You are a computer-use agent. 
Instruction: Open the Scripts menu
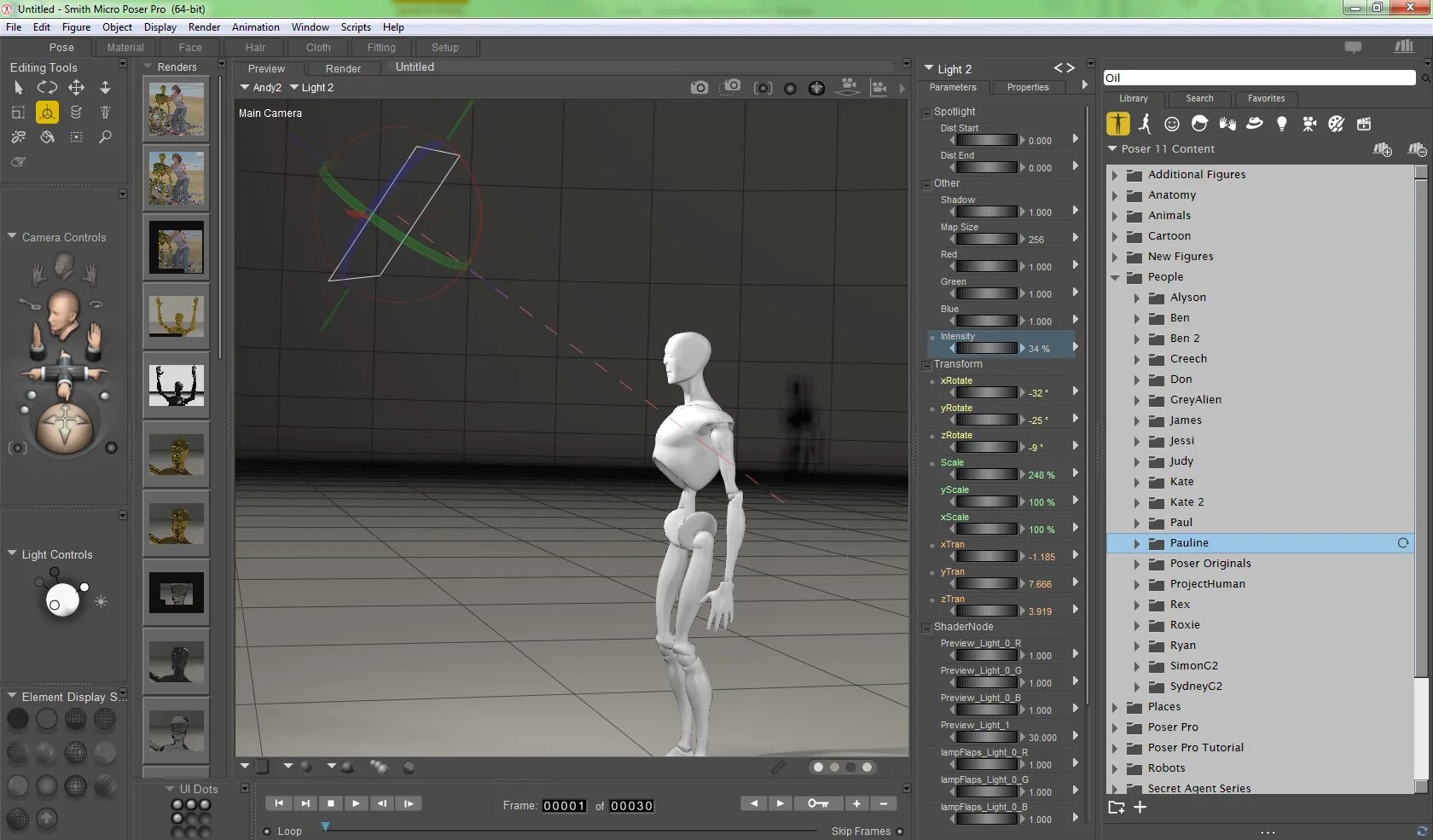click(x=356, y=27)
